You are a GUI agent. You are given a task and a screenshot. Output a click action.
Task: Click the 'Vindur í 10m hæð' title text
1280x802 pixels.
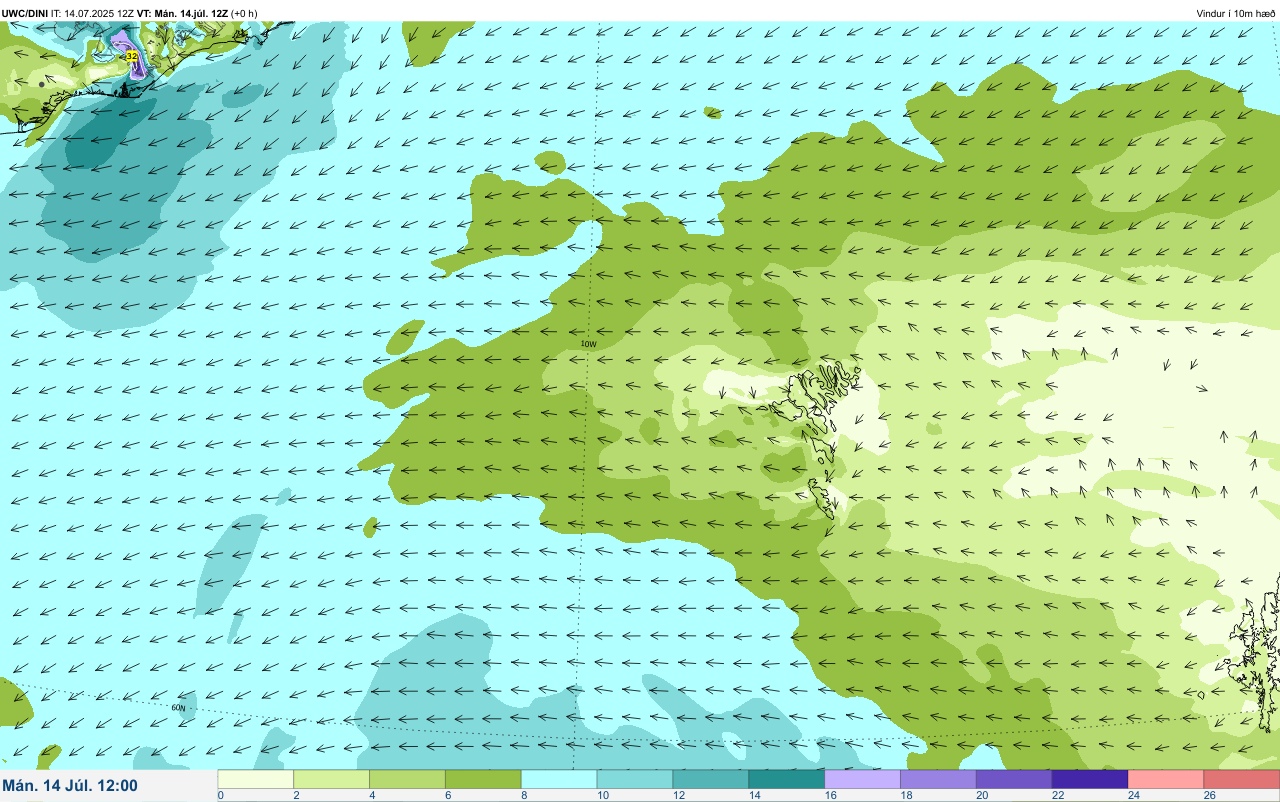coord(1236,13)
